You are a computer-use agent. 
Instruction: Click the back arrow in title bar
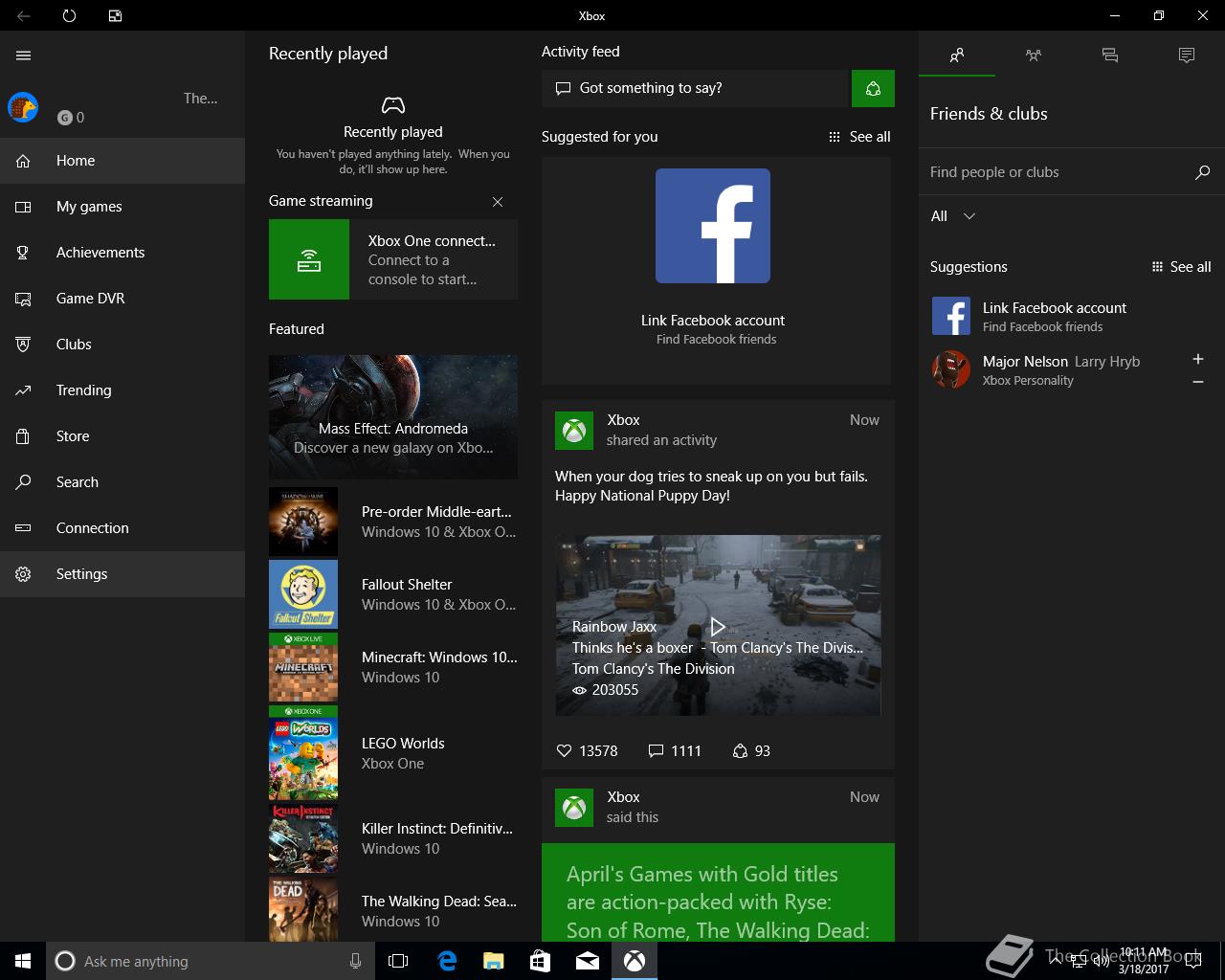tap(23, 15)
